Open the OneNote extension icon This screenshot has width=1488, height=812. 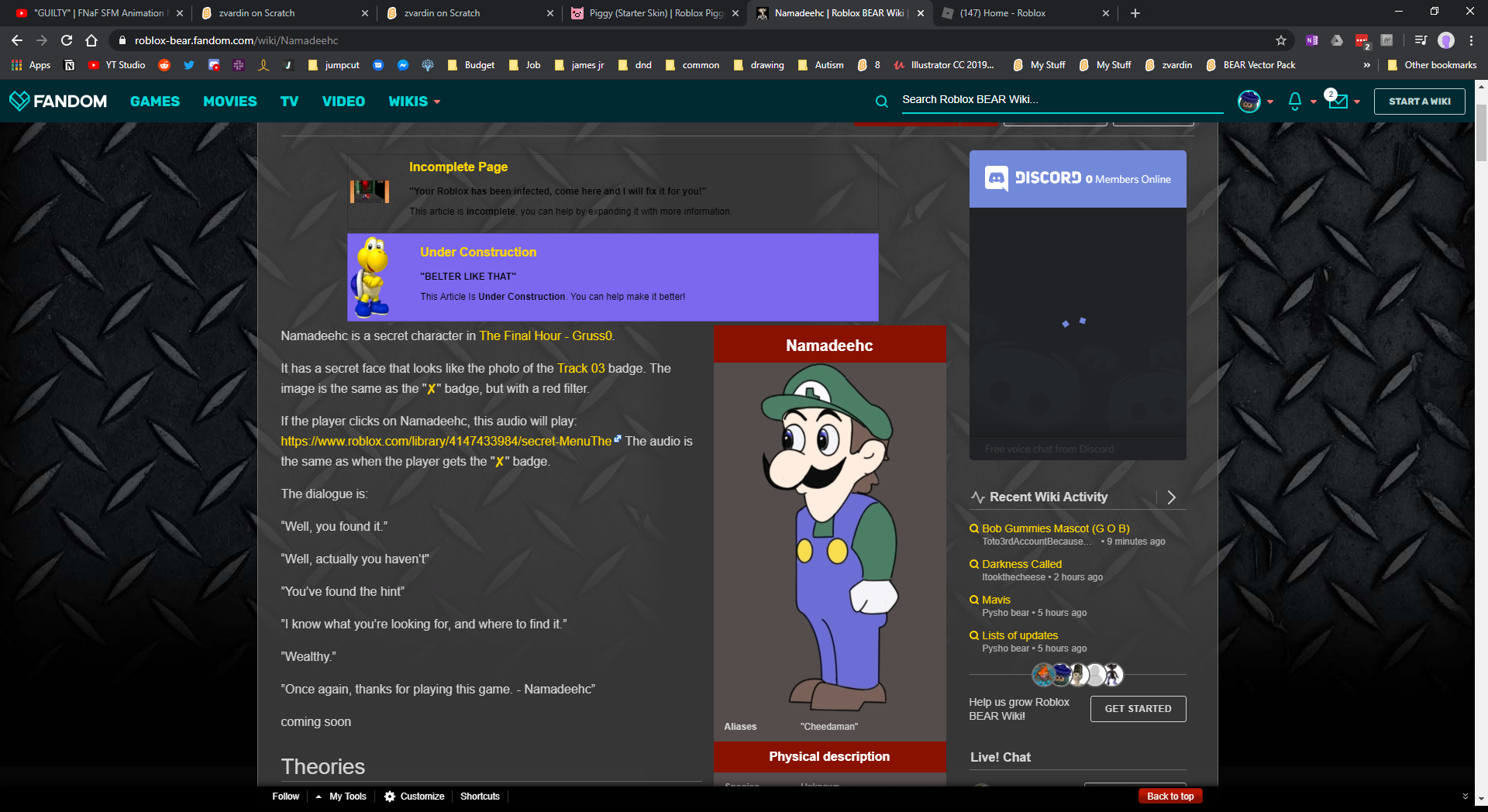[x=1312, y=40]
